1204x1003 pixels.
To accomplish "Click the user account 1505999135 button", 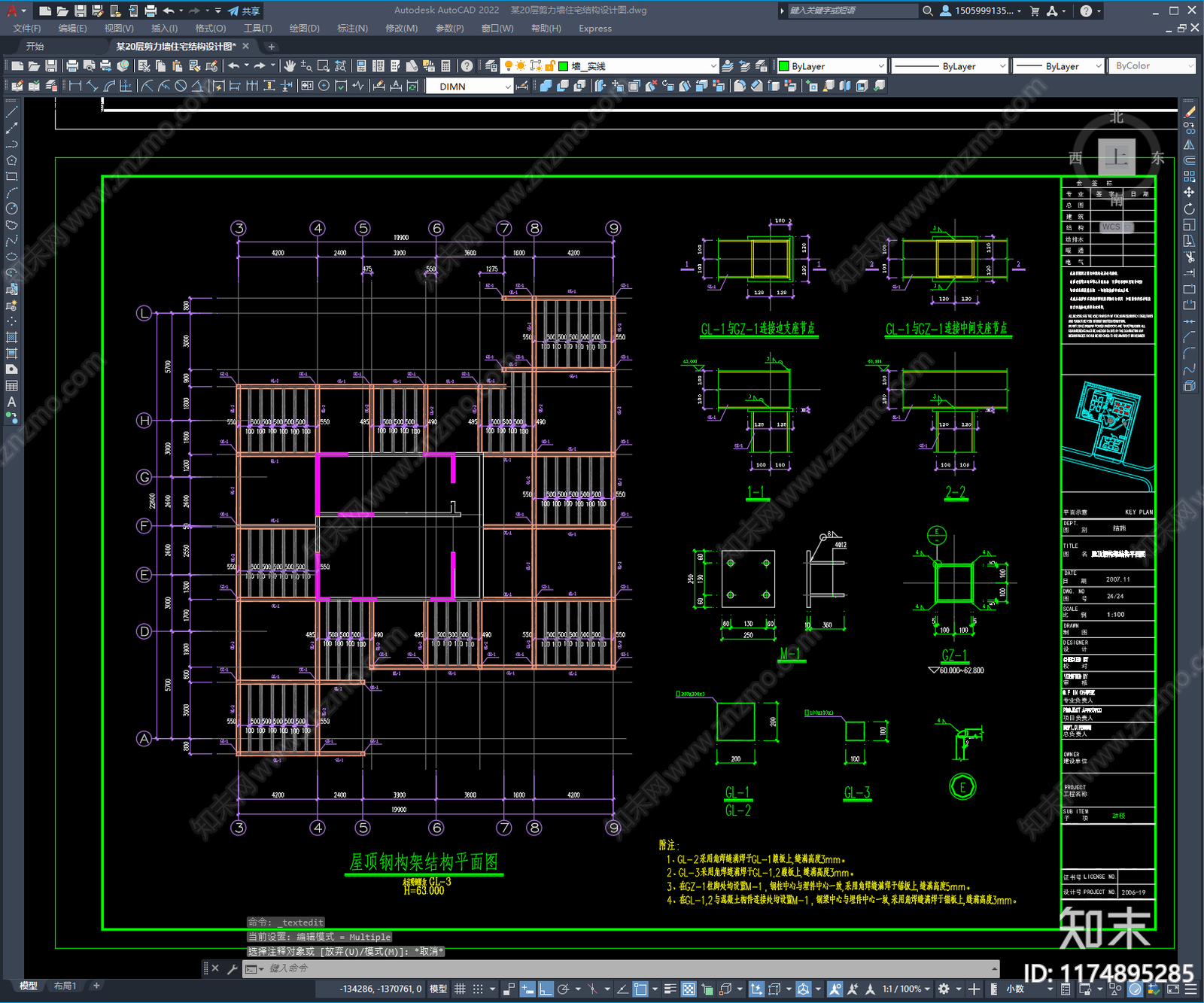I will 981,11.
